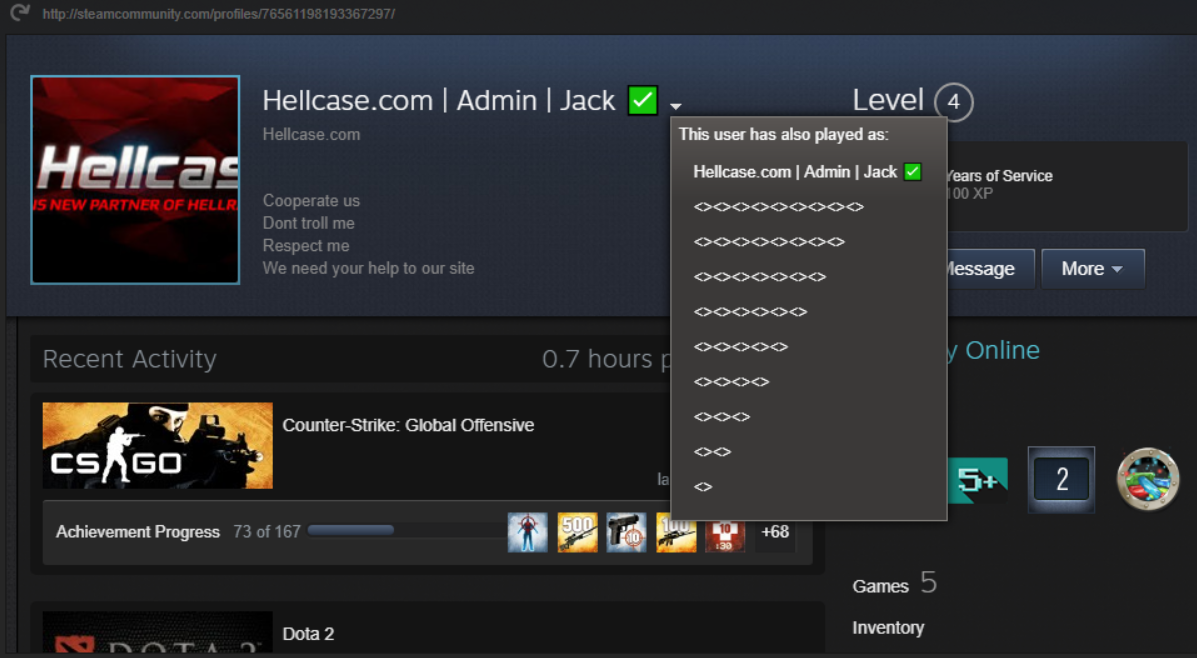This screenshot has height=658, width=1197.
Task: Open the '500' rifle achievement icon
Action: (x=577, y=532)
